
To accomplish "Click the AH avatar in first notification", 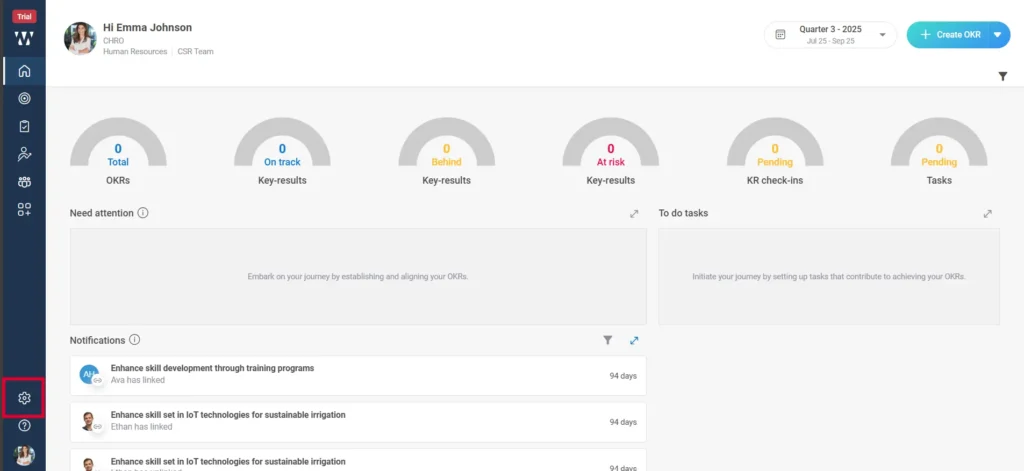I will (x=89, y=374).
